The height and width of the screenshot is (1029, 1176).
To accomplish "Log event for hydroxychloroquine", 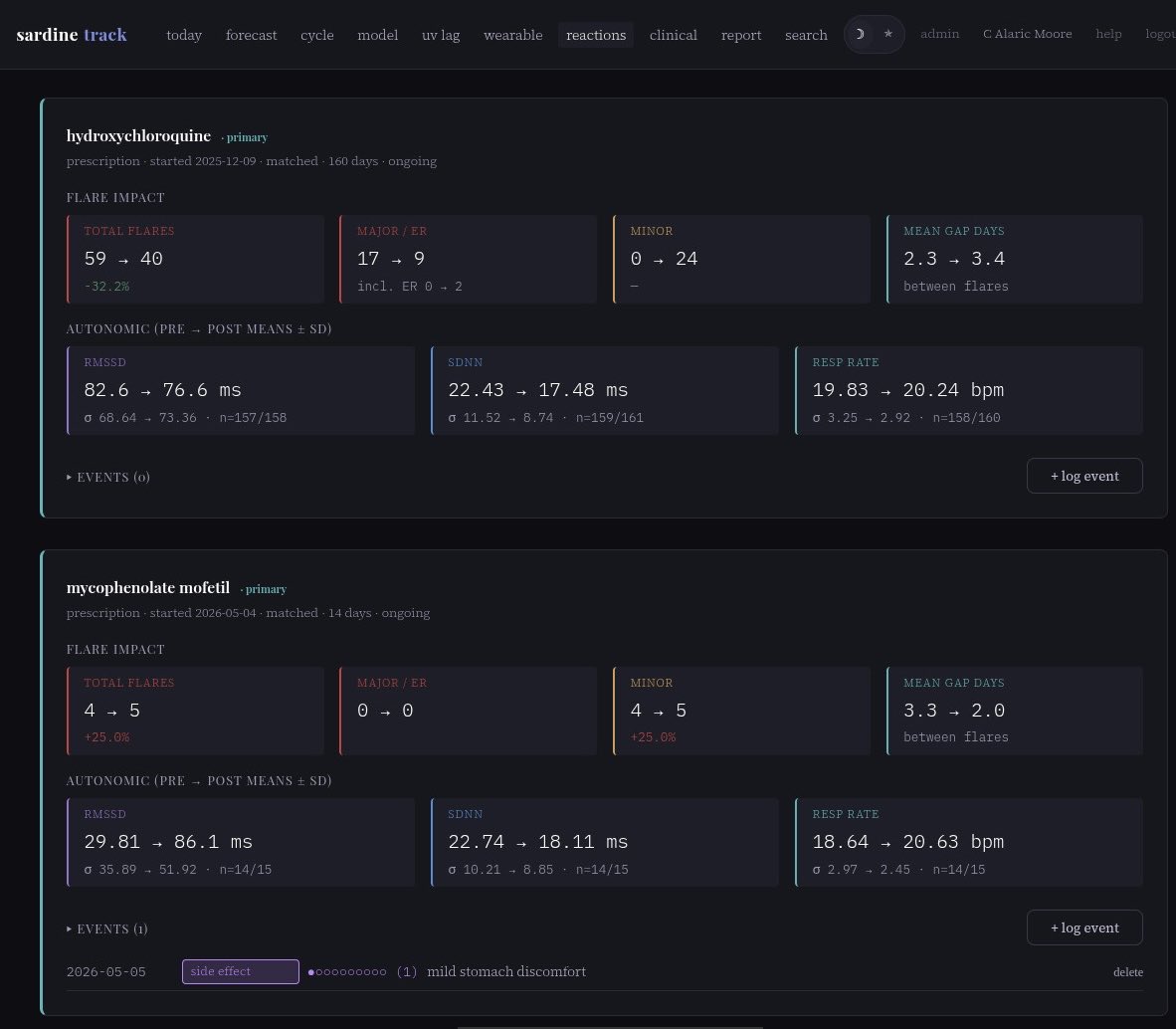I will tap(1084, 476).
